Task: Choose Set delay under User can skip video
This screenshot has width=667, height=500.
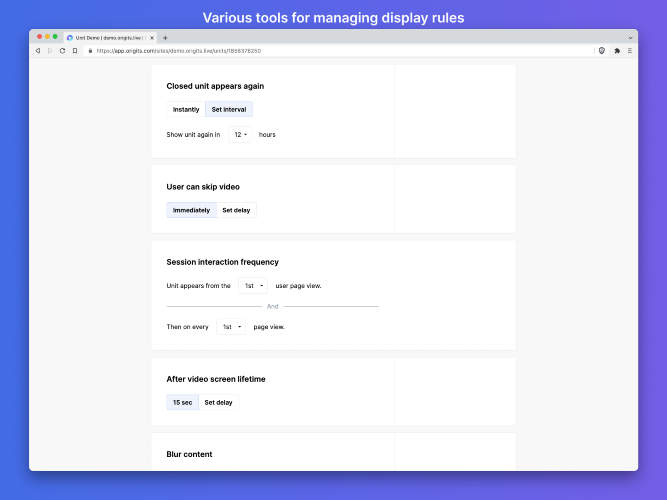Action: coord(236,210)
